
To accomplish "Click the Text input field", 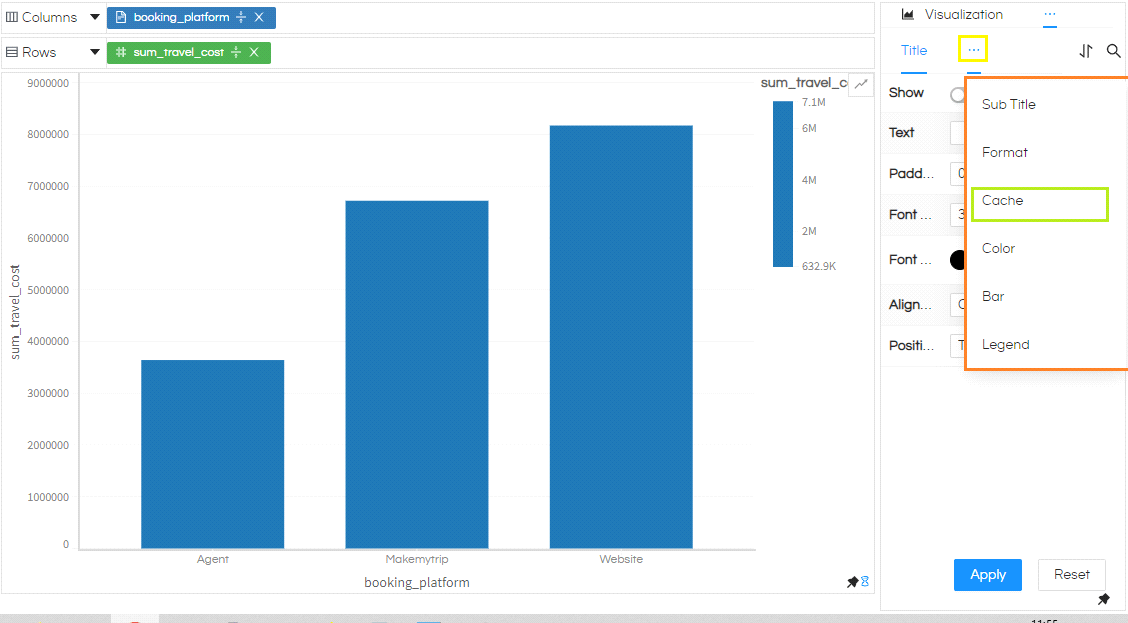I will click(x=958, y=132).
